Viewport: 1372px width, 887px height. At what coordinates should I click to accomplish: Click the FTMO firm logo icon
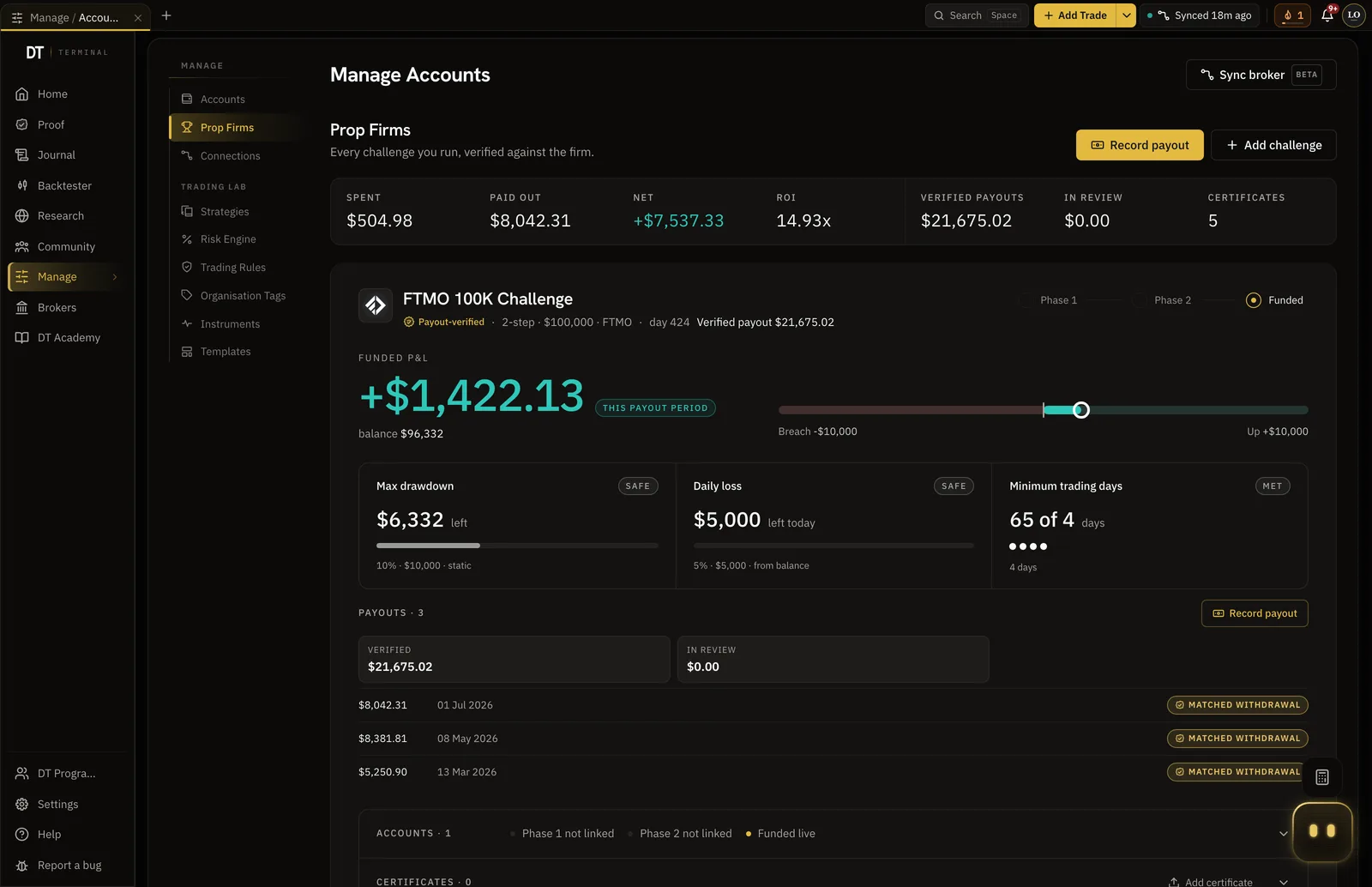click(376, 305)
